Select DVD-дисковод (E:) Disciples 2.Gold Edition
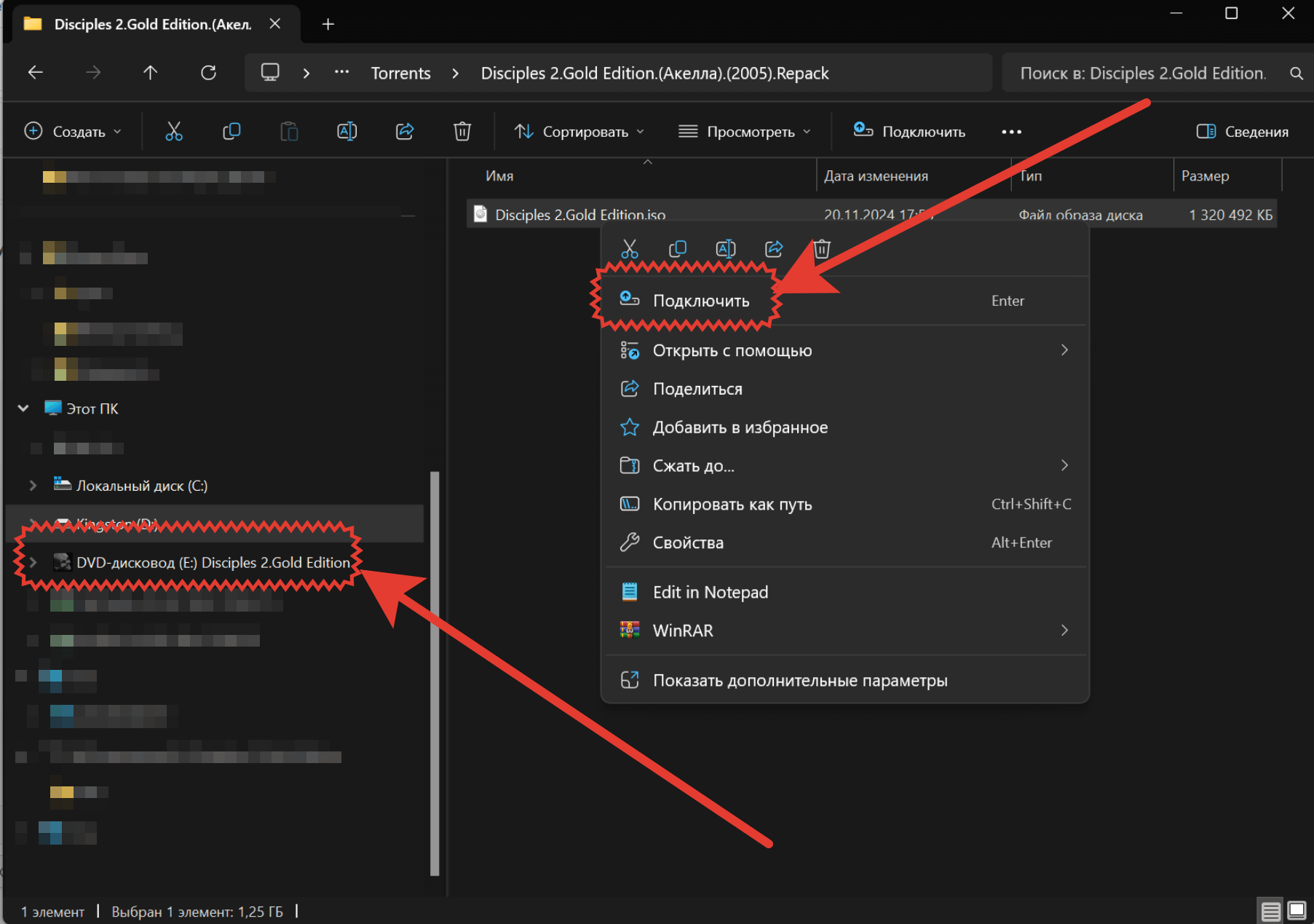This screenshot has width=1314, height=924. tap(213, 562)
